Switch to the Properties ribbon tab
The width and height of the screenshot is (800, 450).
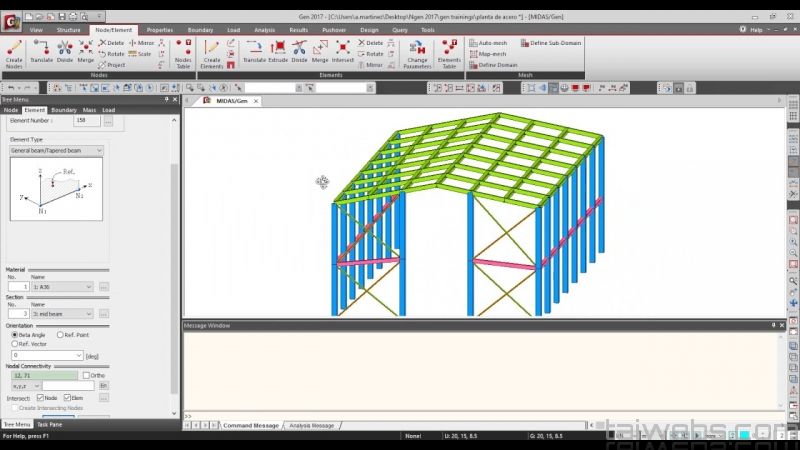(x=160, y=30)
